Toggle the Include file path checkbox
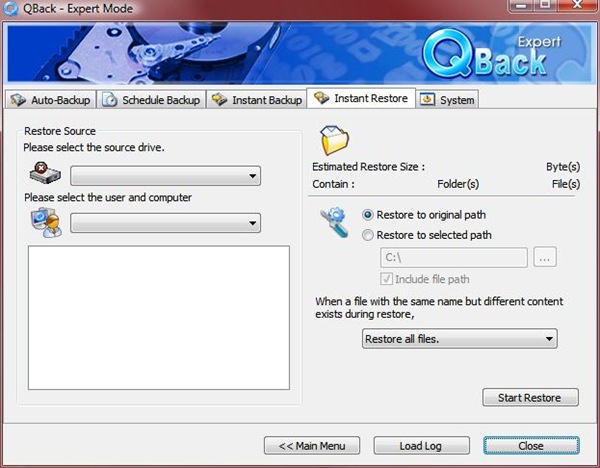The width and height of the screenshot is (600, 468). (x=386, y=278)
